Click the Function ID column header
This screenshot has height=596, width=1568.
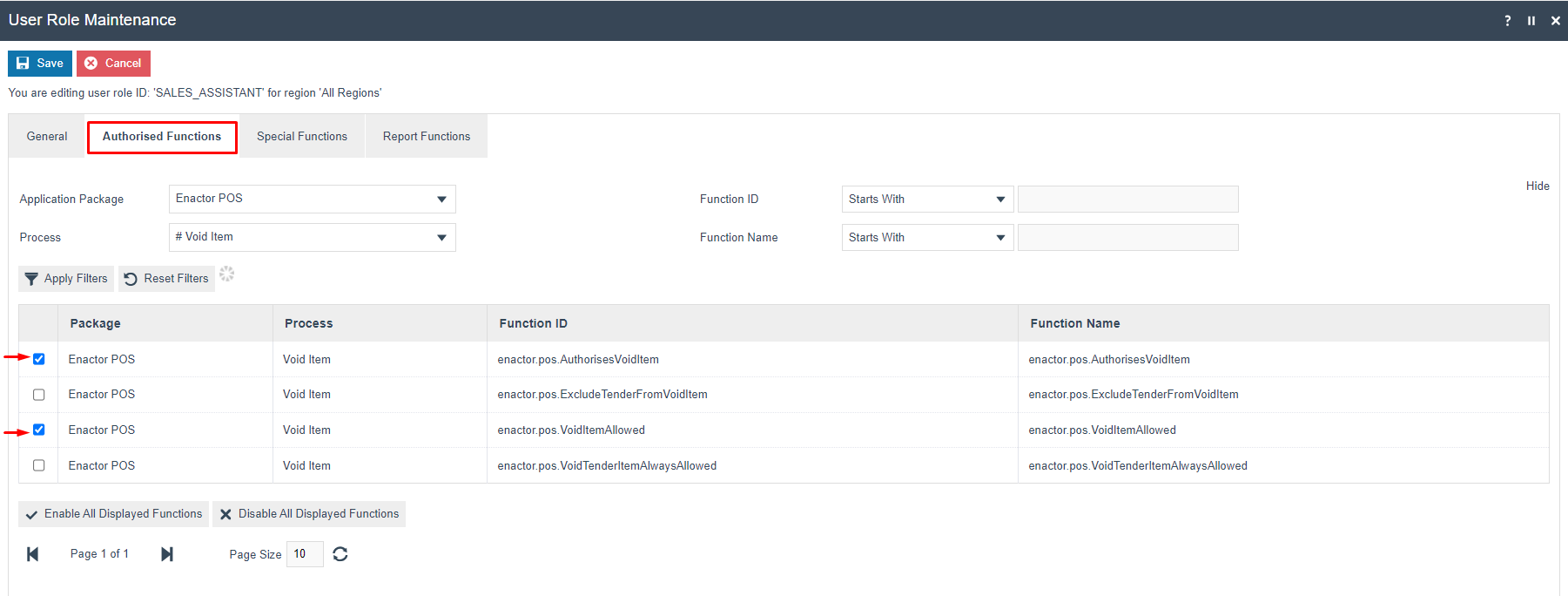(x=752, y=323)
